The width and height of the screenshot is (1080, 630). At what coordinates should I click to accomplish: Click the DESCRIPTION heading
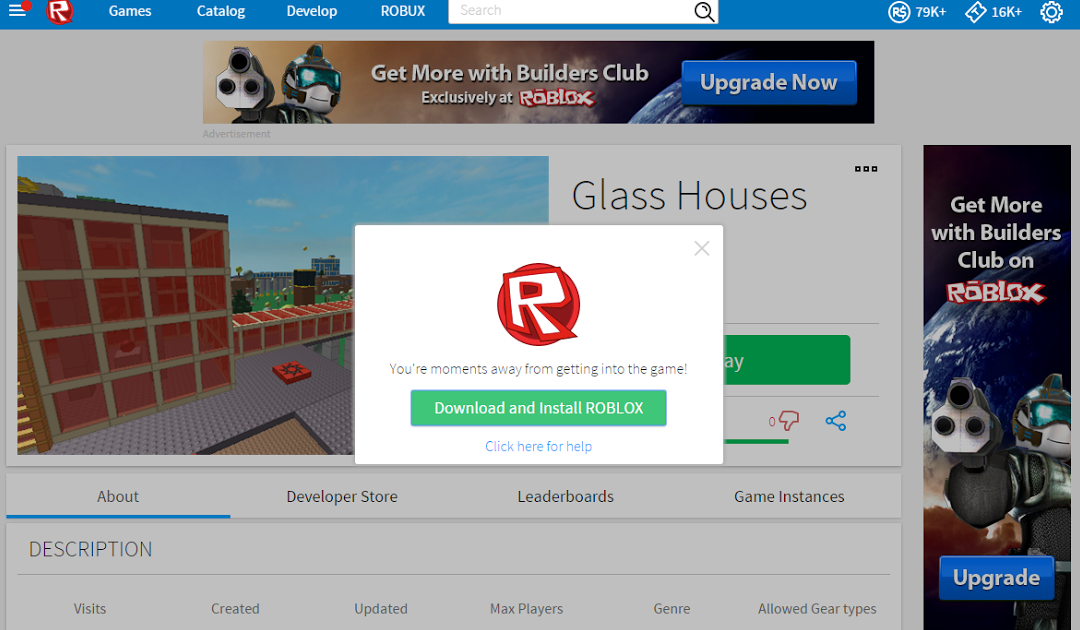click(90, 549)
